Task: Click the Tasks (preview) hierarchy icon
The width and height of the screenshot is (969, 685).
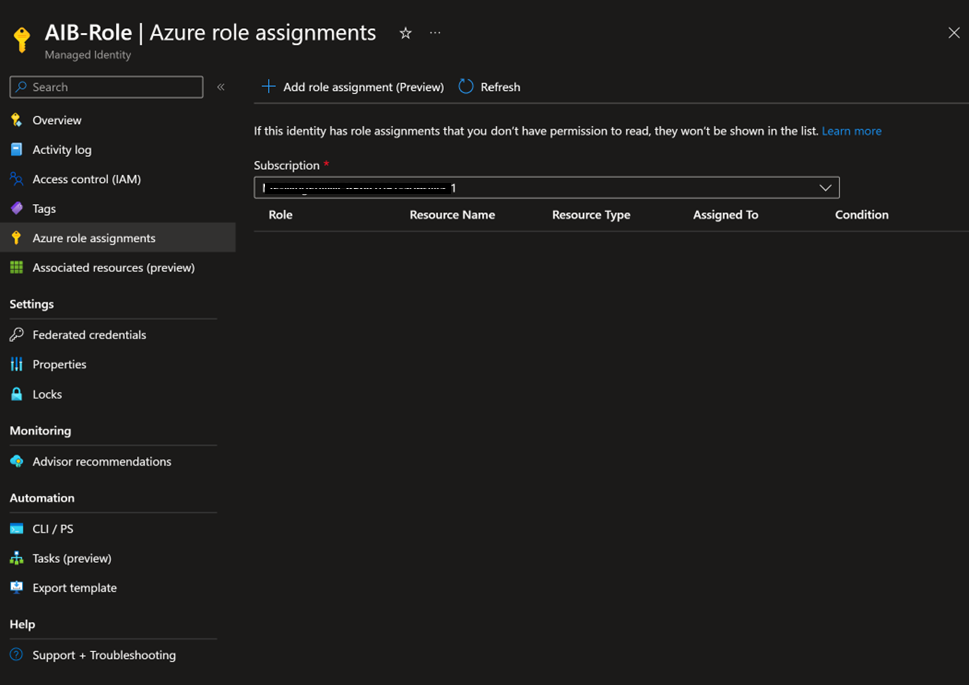Action: point(17,558)
